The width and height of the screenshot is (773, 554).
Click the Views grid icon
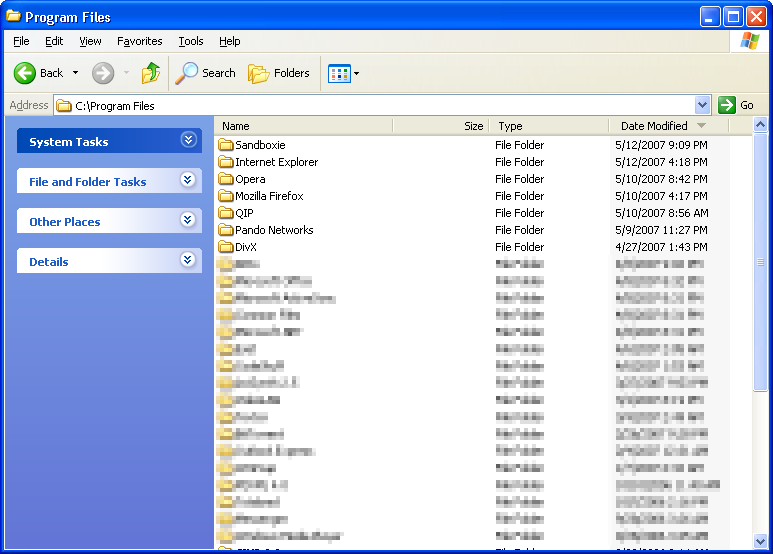339,73
